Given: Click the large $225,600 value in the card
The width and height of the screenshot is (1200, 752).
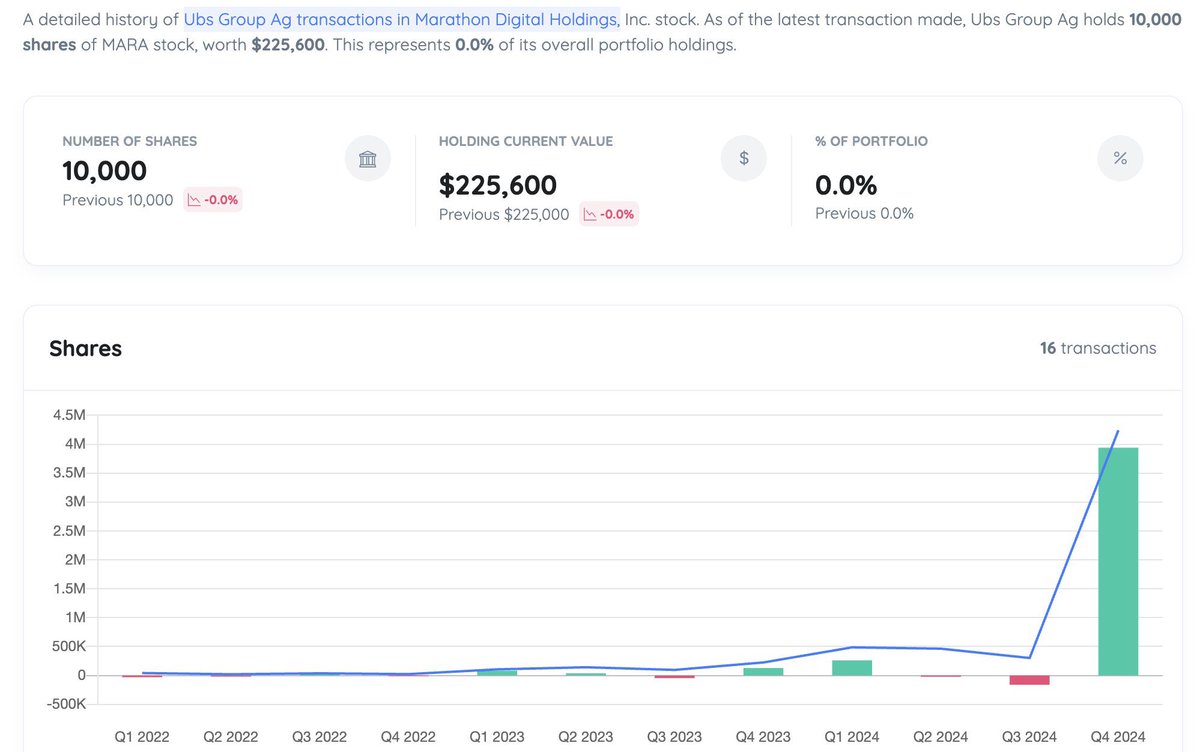Looking at the screenshot, I should (498, 185).
